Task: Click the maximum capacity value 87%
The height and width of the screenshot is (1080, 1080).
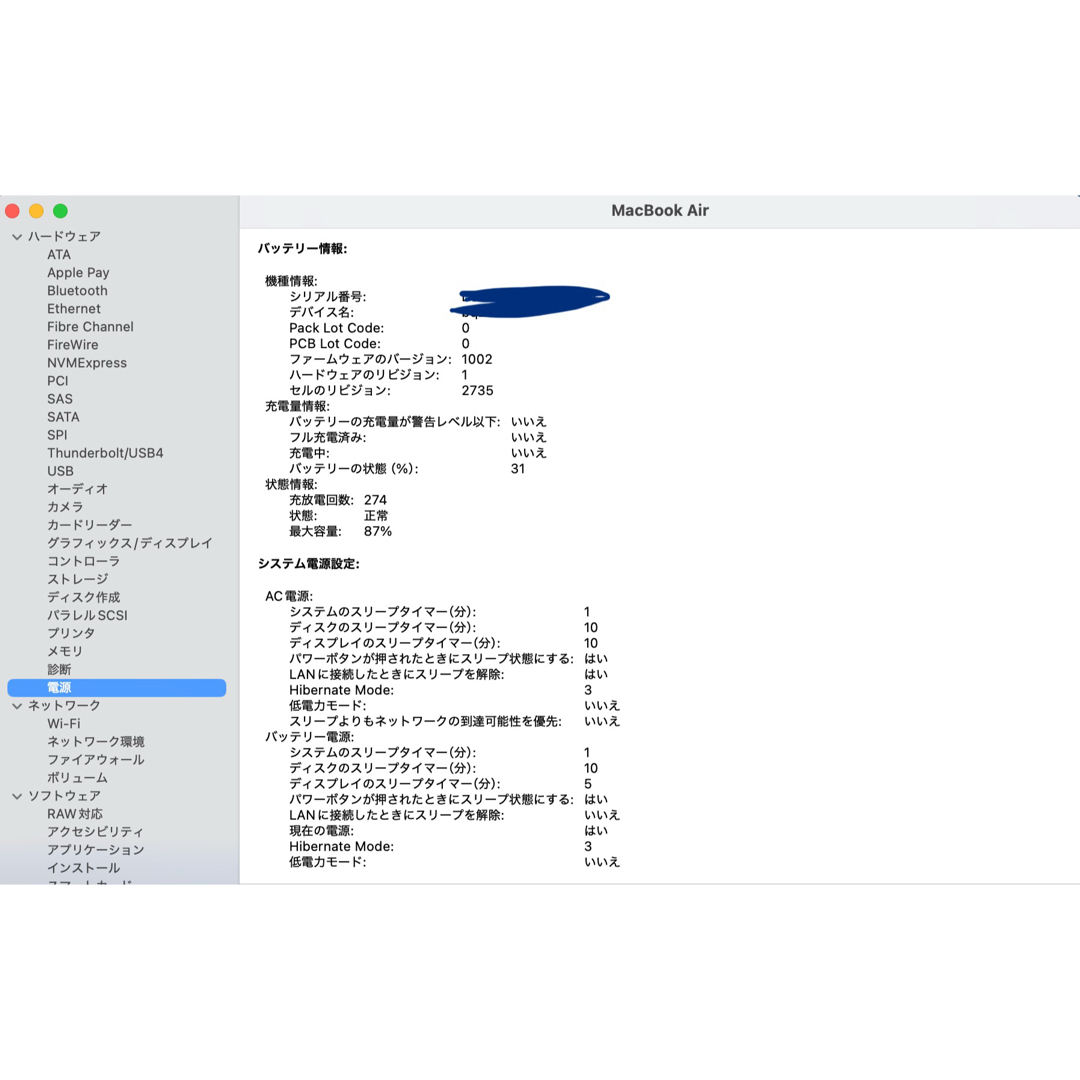Action: tap(377, 532)
